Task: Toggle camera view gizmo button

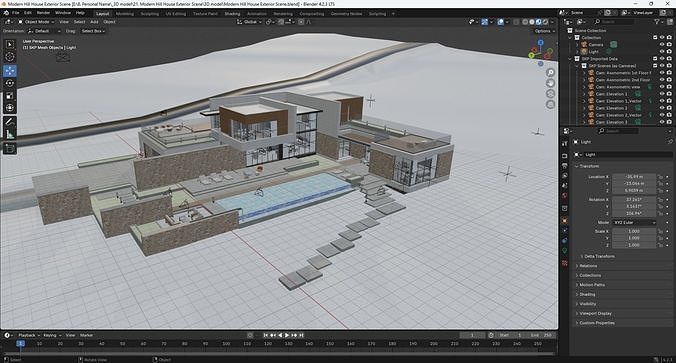Action: click(551, 94)
